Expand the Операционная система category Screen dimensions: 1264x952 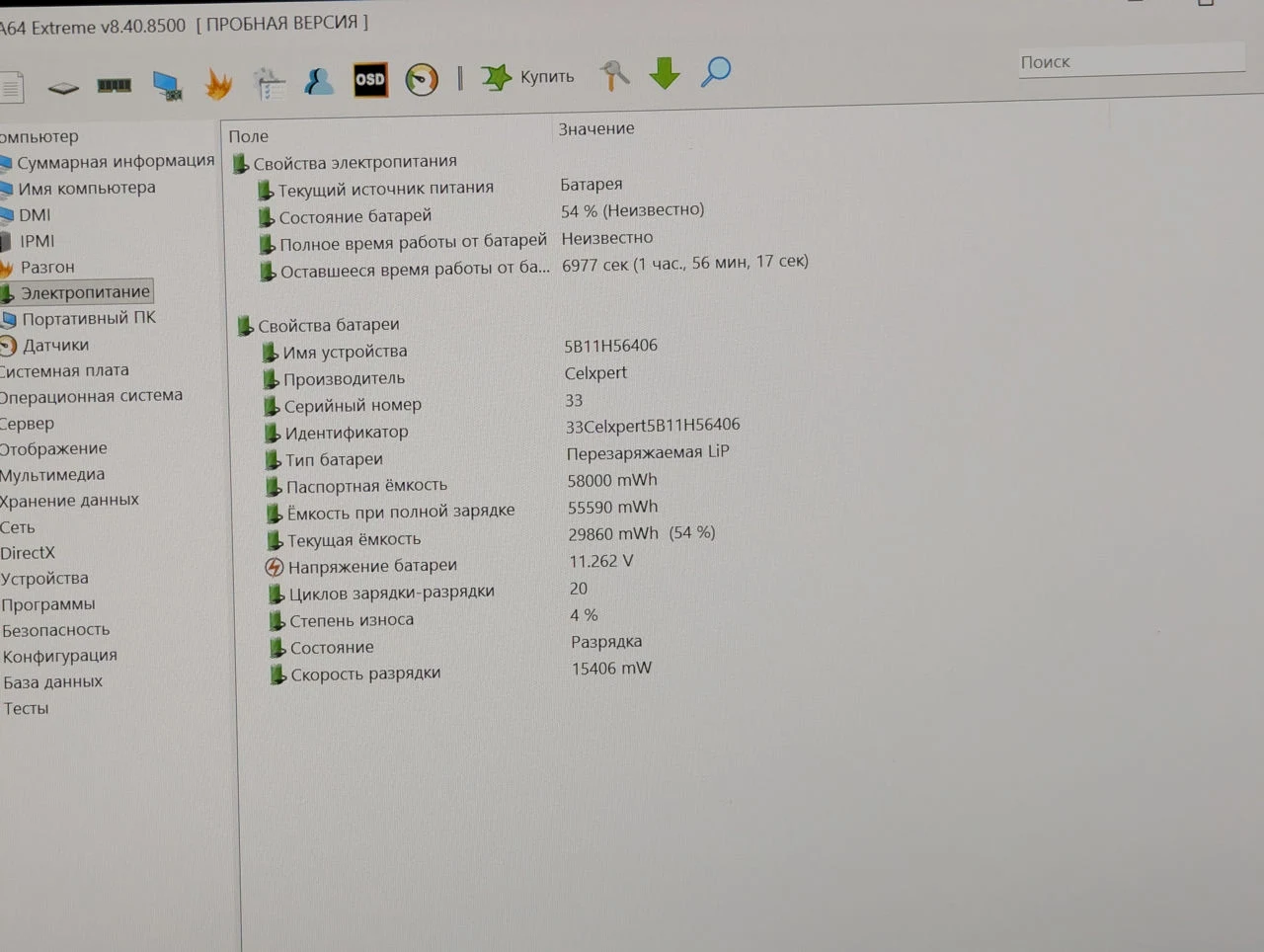point(91,396)
